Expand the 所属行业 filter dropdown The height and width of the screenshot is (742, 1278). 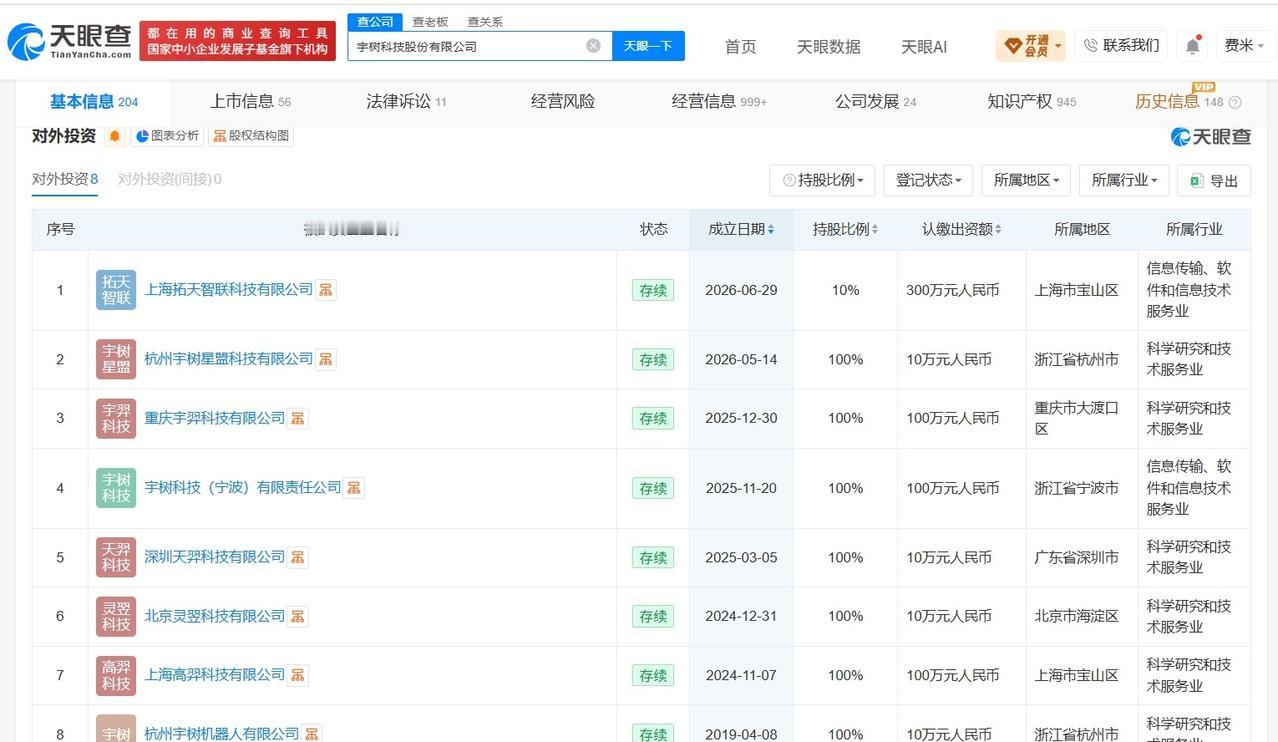[x=1124, y=181]
